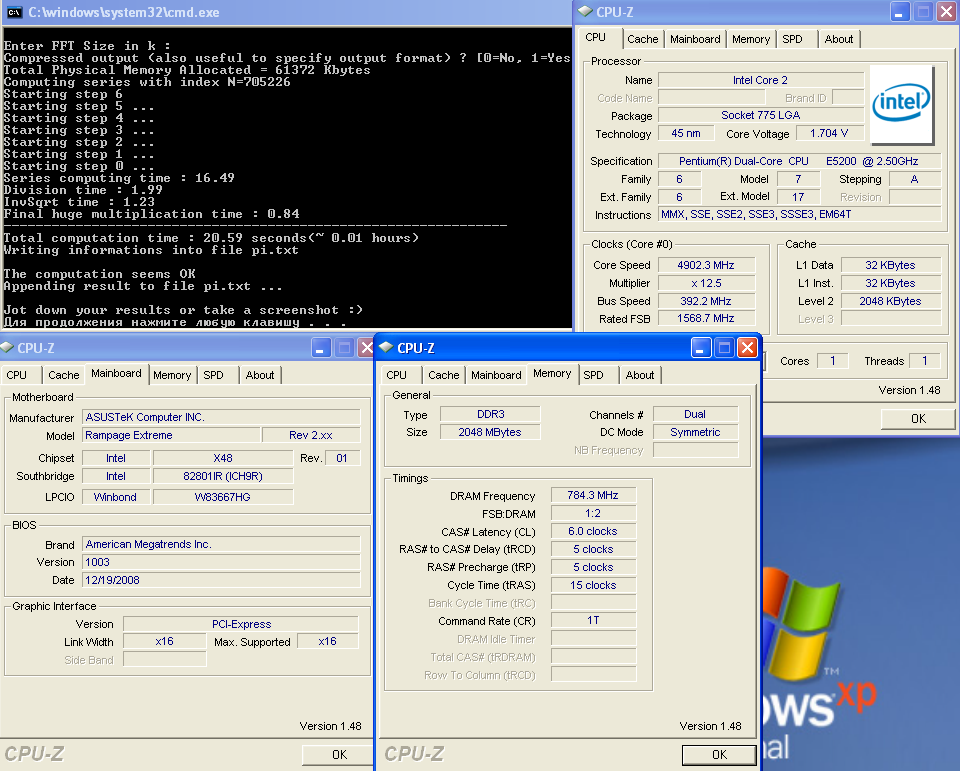Click the BIOS date 12/19/2008
Screen dimensions: 960x771
[x=221, y=580]
